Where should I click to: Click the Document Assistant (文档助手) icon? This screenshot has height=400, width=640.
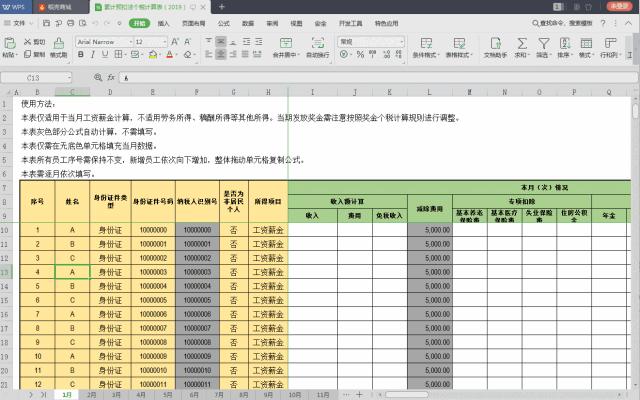496,43
